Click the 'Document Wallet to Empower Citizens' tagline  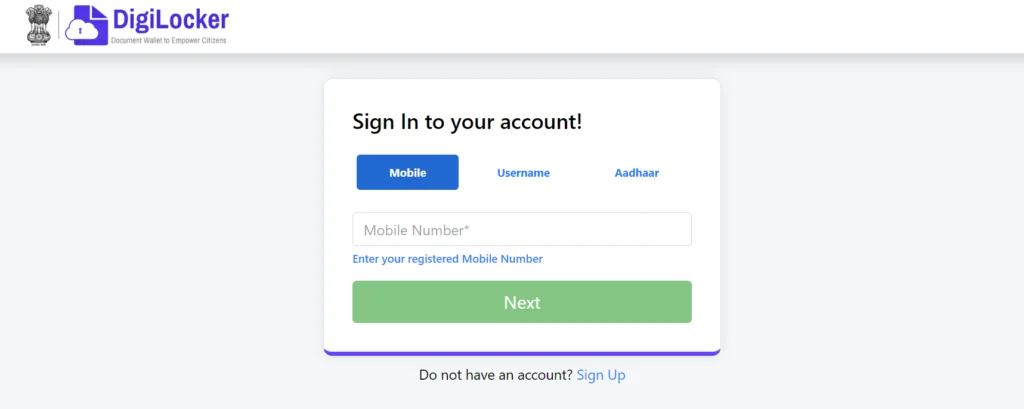(168, 41)
